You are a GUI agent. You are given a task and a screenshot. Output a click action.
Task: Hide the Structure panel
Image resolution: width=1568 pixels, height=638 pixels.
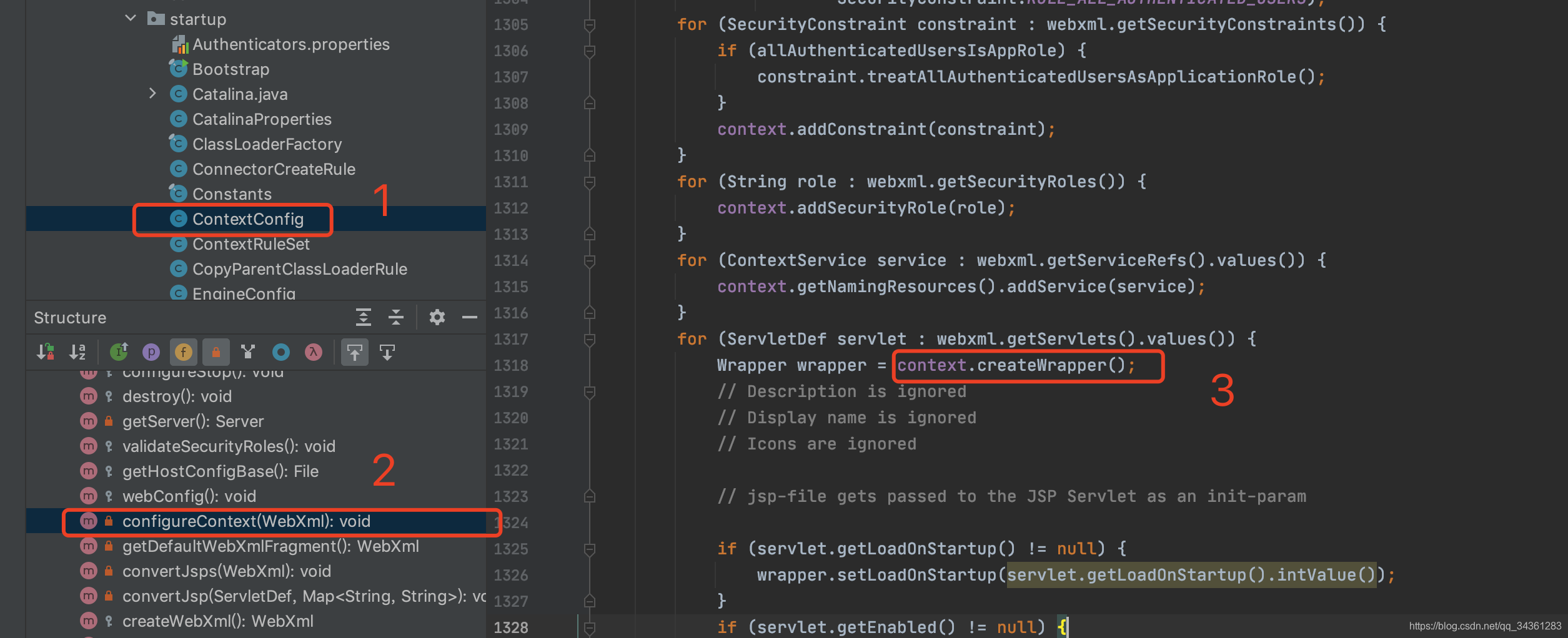pyautogui.click(x=470, y=317)
